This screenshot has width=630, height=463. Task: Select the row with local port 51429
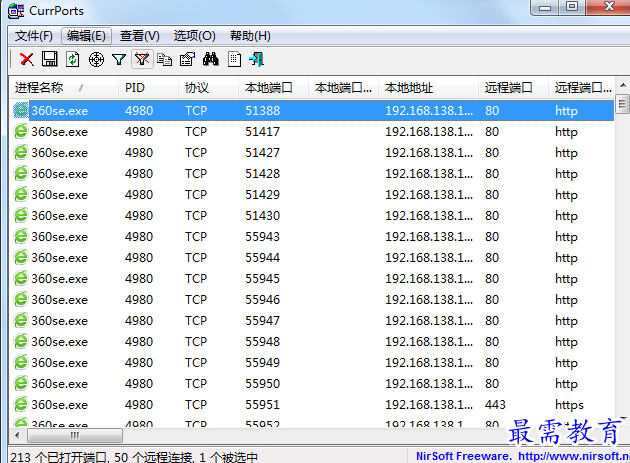tap(312, 195)
